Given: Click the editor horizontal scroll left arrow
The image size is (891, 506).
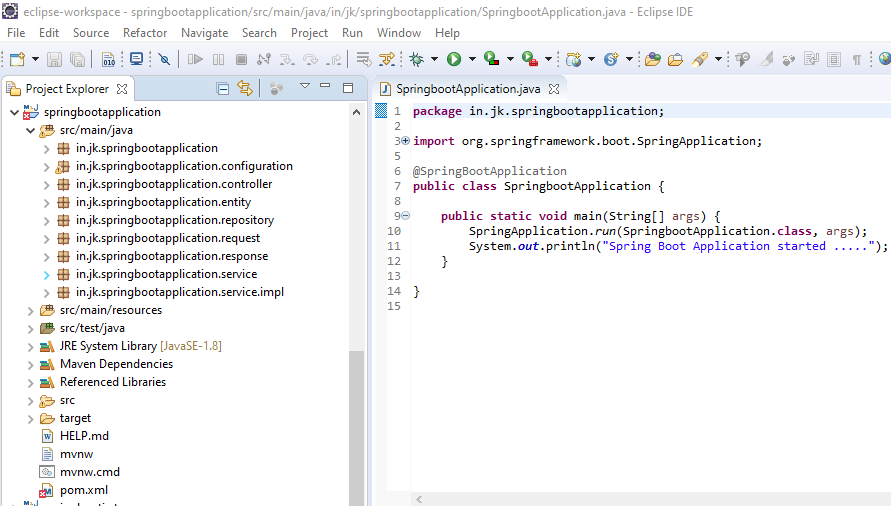Looking at the screenshot, I should tap(419, 499).
